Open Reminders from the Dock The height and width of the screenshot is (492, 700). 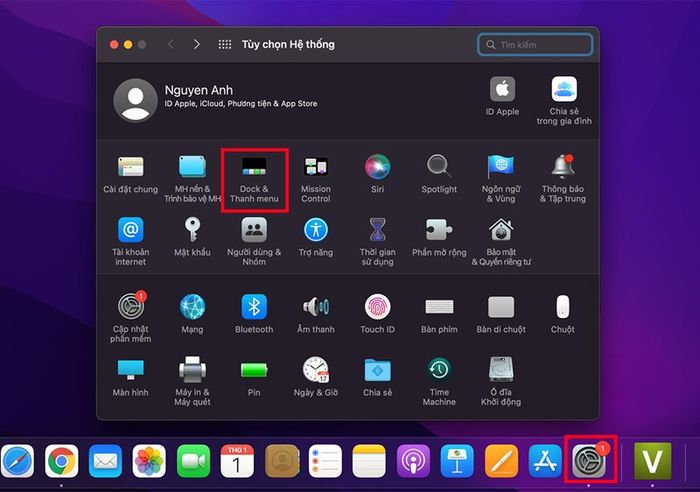point(325,461)
